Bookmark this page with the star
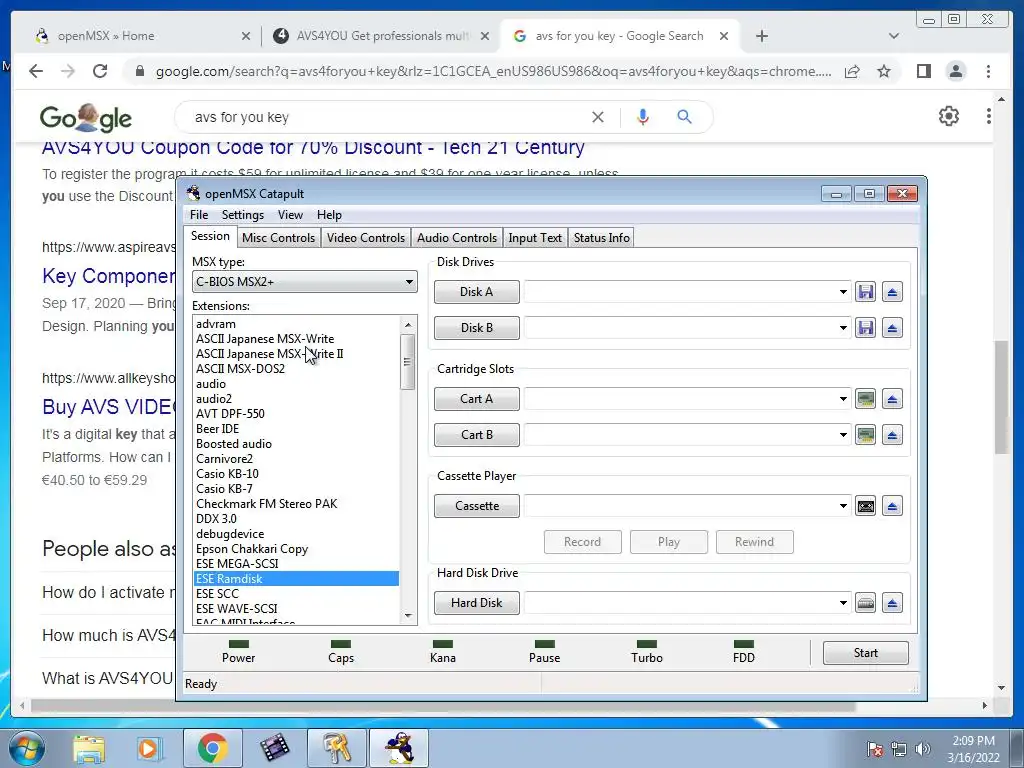 click(x=884, y=71)
